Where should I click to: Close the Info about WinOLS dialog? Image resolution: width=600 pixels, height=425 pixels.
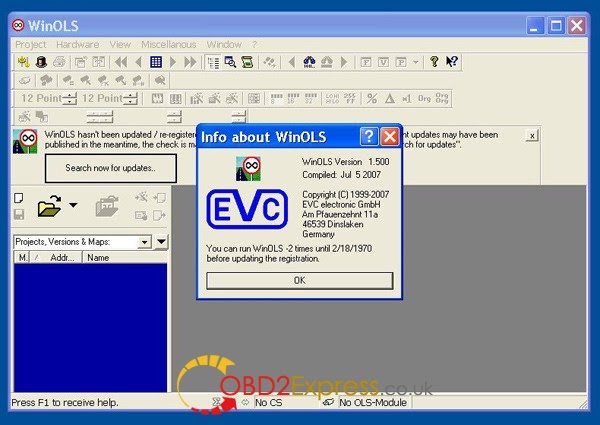[390, 137]
